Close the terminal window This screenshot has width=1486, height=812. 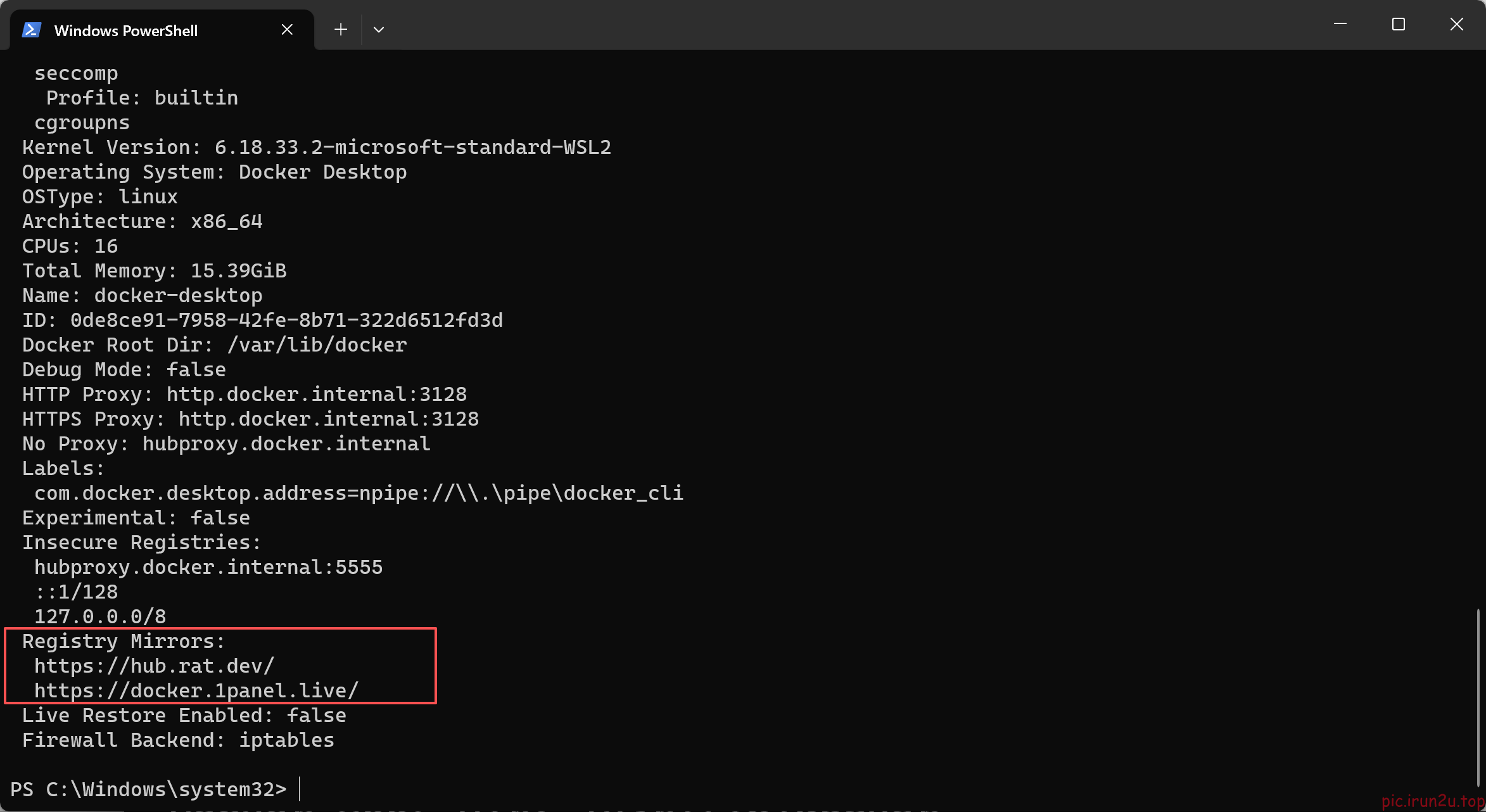point(1457,24)
